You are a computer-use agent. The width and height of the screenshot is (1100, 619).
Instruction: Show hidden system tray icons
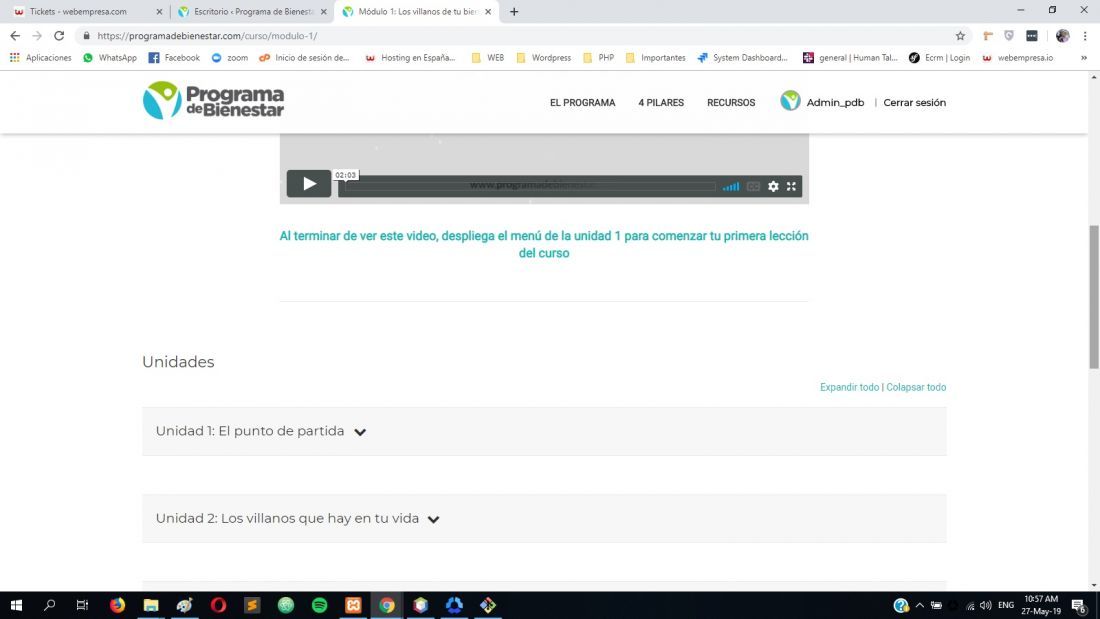click(920, 605)
